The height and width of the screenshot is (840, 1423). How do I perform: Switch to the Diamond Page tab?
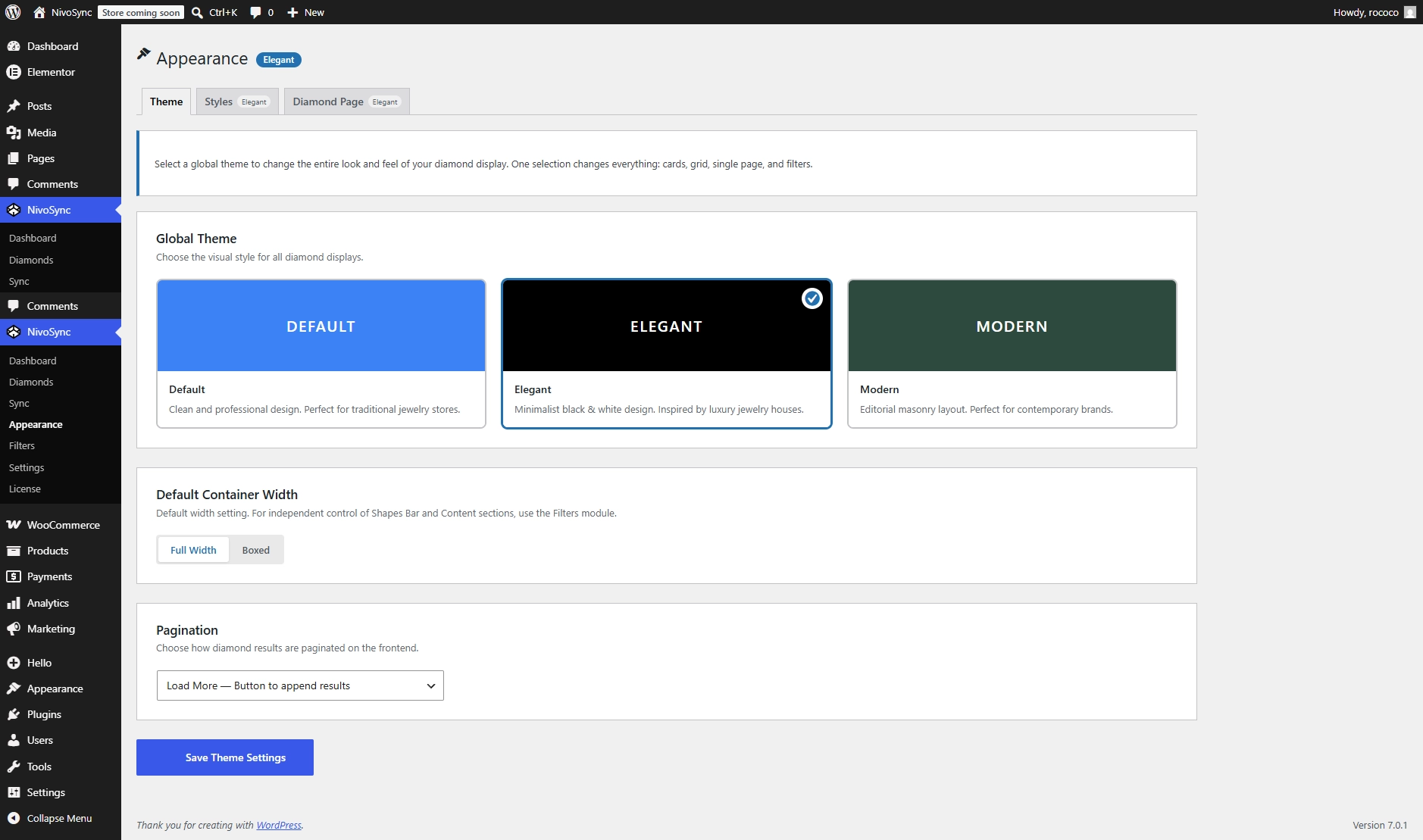click(346, 101)
